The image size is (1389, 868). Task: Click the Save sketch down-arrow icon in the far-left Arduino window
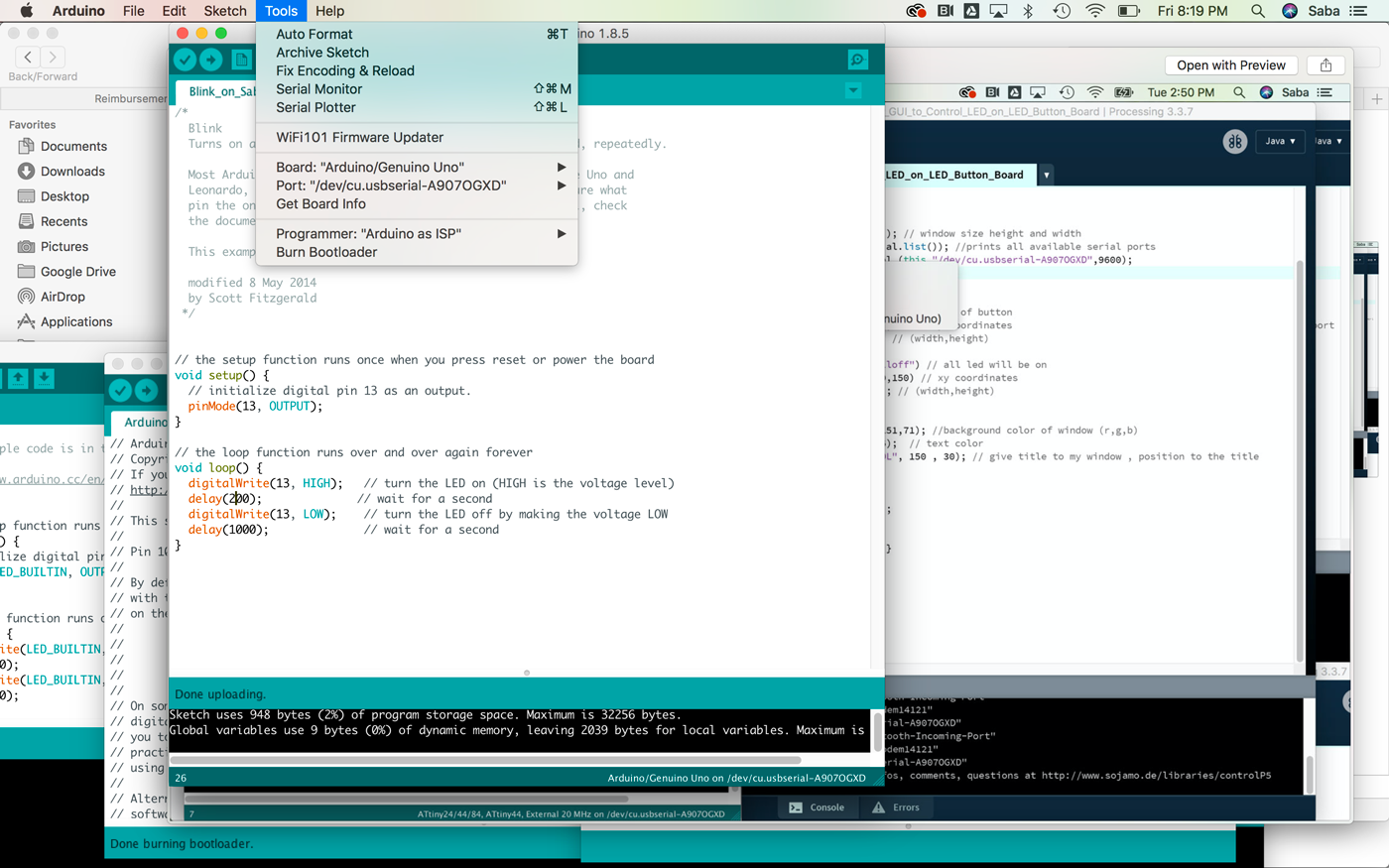click(x=44, y=378)
